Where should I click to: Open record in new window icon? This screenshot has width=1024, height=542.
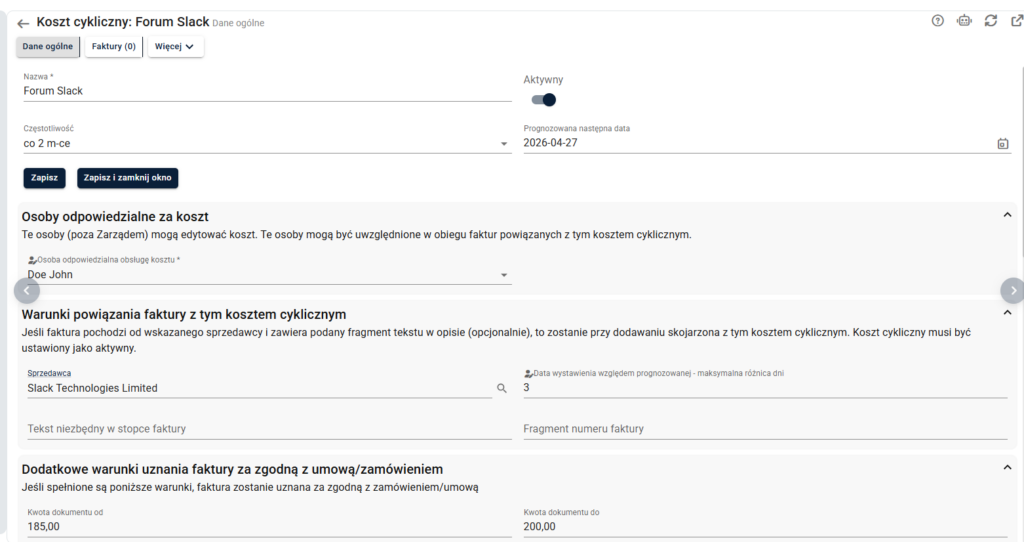click(x=1017, y=21)
